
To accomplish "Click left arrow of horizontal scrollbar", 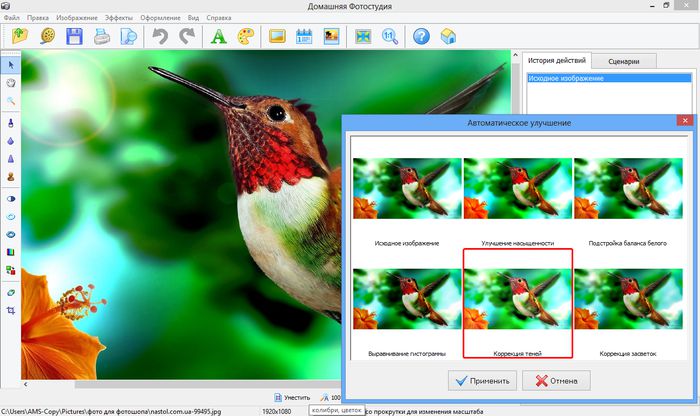I will pos(25,384).
